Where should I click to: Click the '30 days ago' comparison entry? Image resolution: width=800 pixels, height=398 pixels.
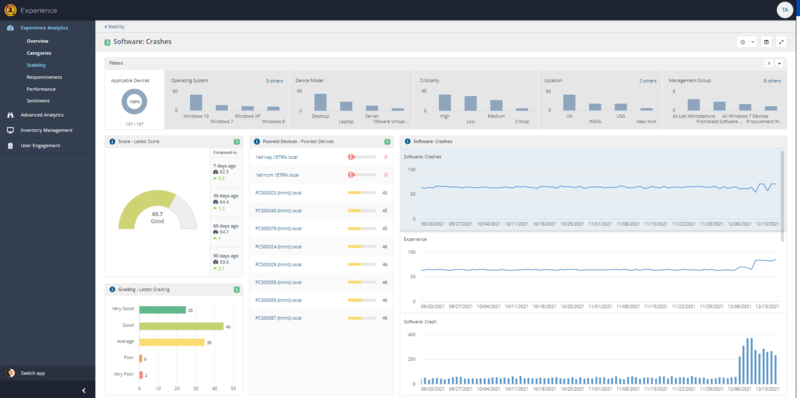click(x=226, y=202)
